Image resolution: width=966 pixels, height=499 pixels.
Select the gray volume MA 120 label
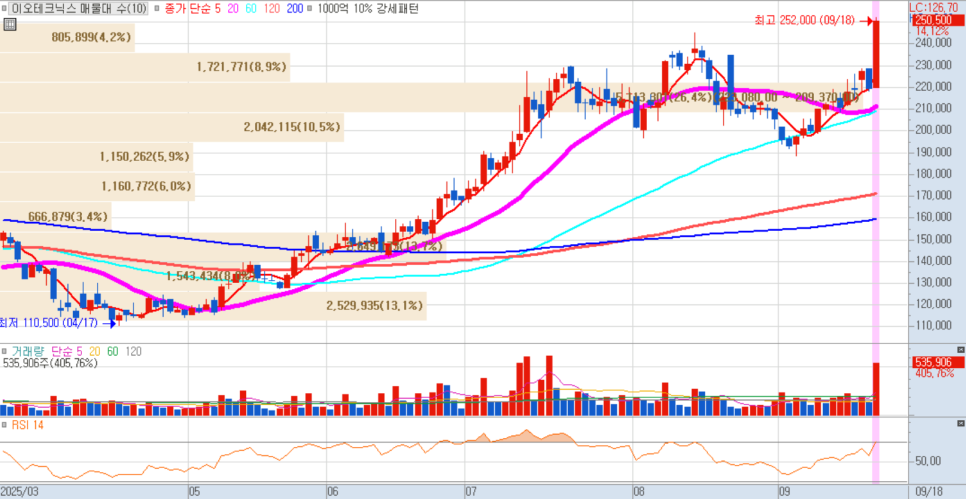(134, 351)
